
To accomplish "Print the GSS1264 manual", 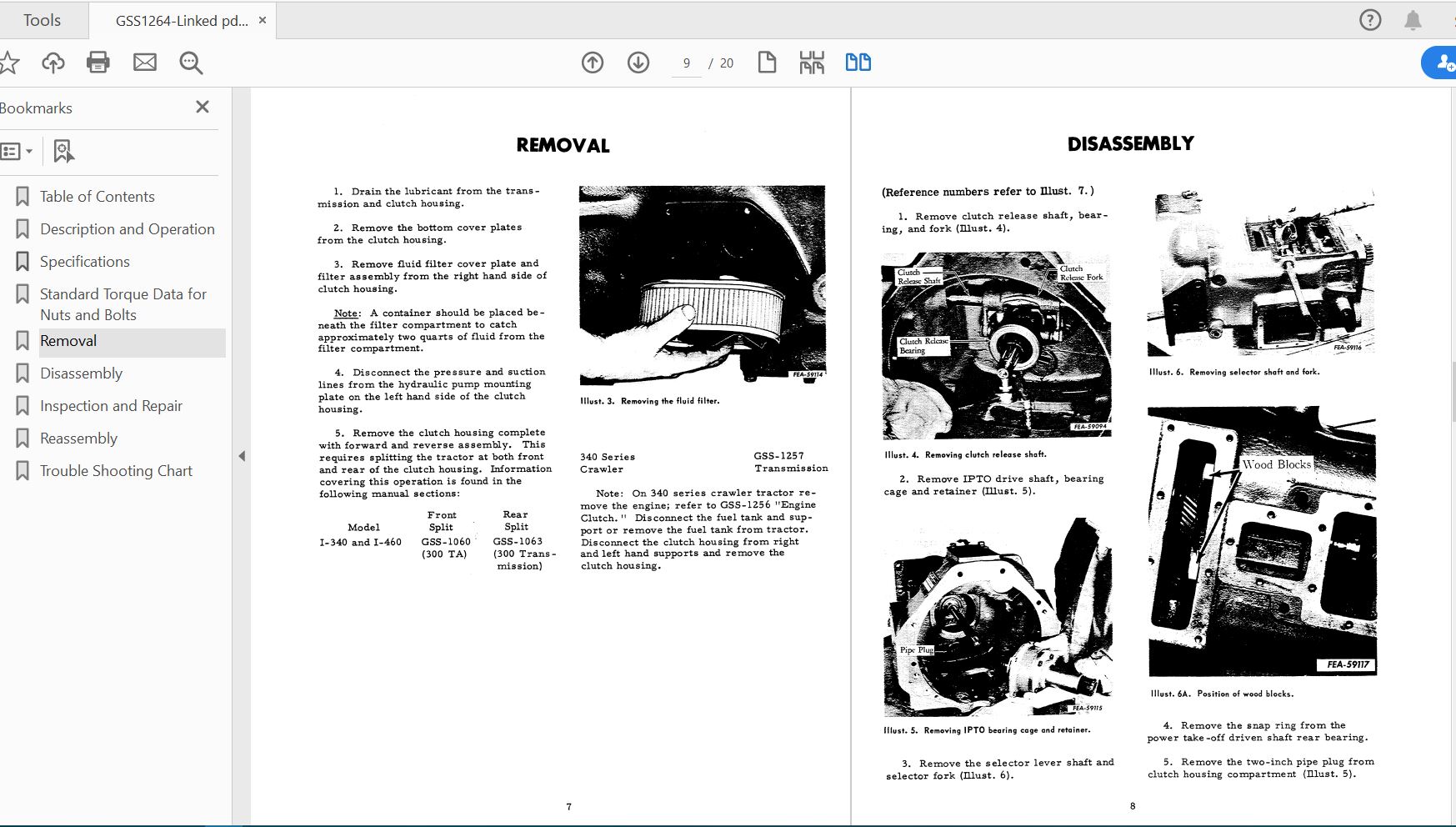I will [x=98, y=62].
